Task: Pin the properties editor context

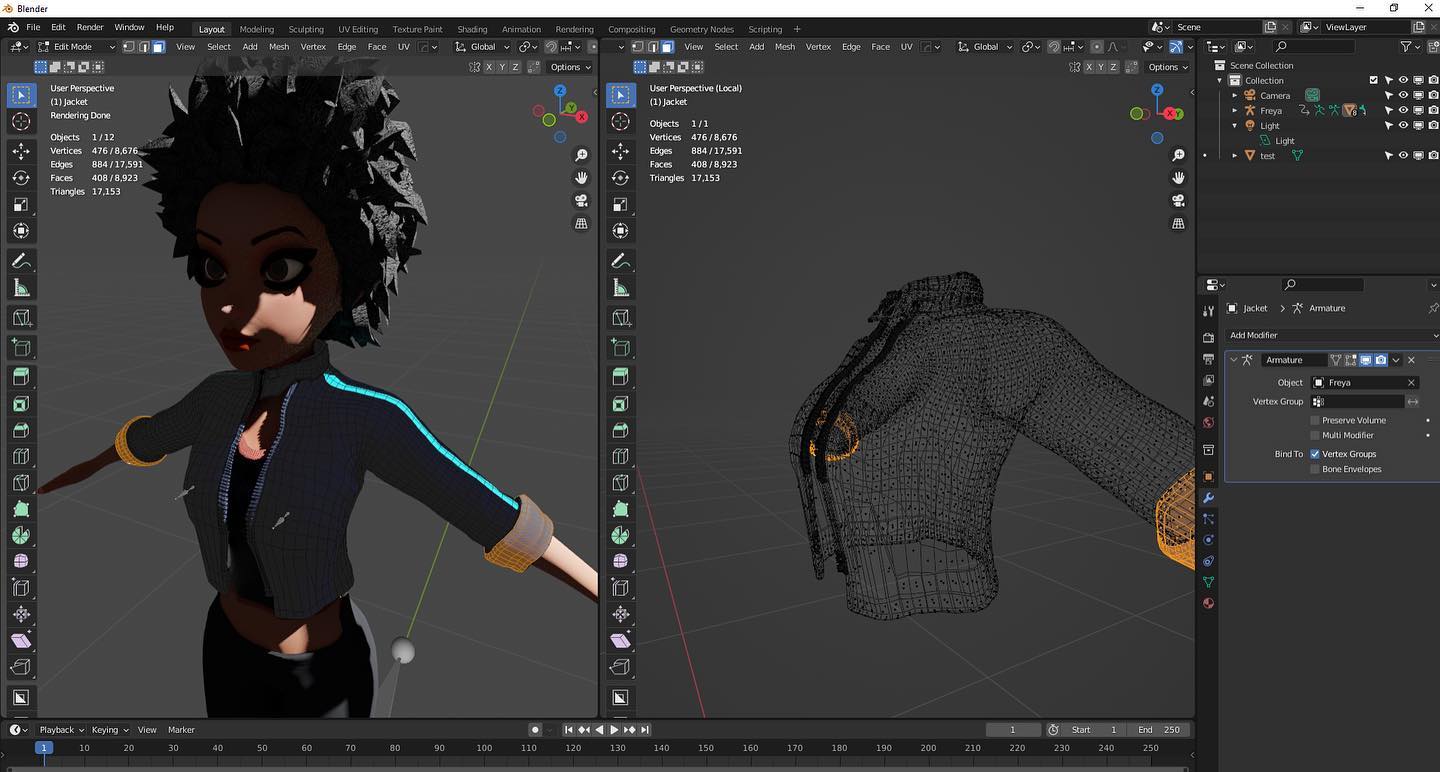Action: click(x=1434, y=308)
